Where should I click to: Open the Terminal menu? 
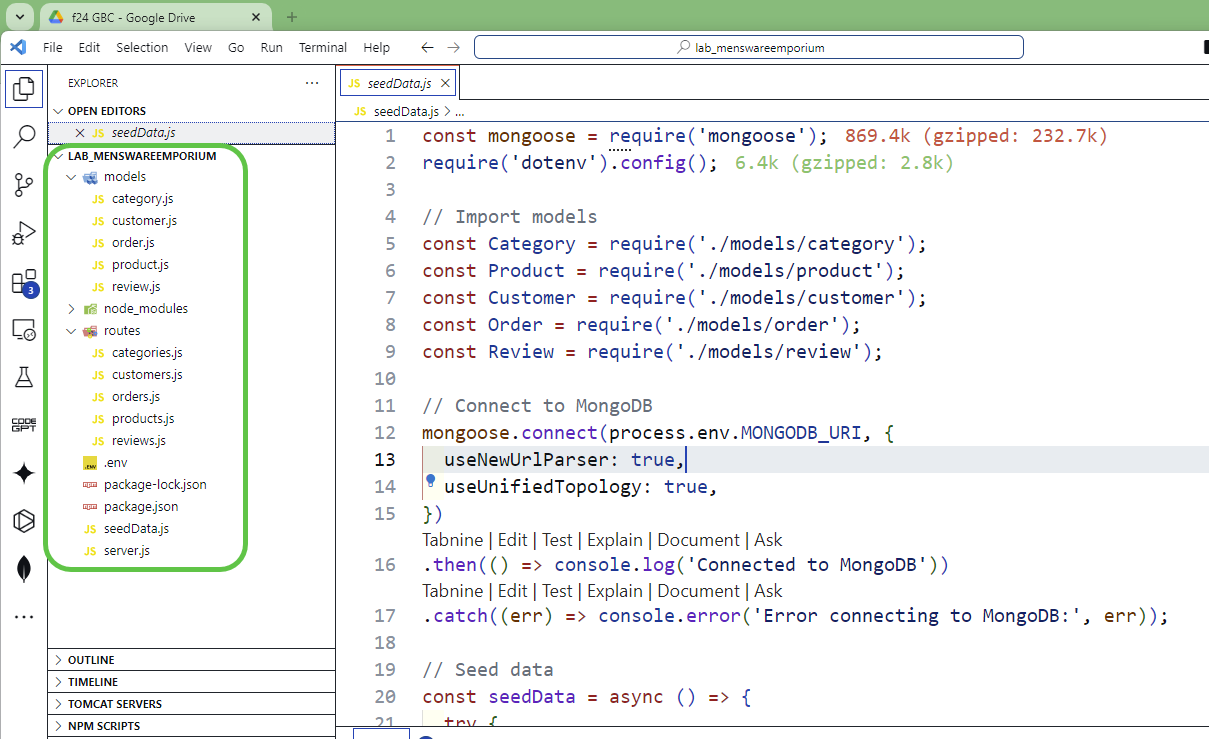pos(322,47)
